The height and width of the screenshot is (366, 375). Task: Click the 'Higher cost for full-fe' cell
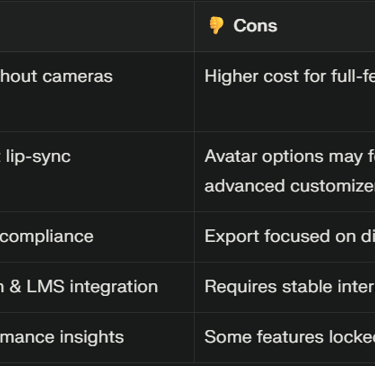tap(285, 91)
